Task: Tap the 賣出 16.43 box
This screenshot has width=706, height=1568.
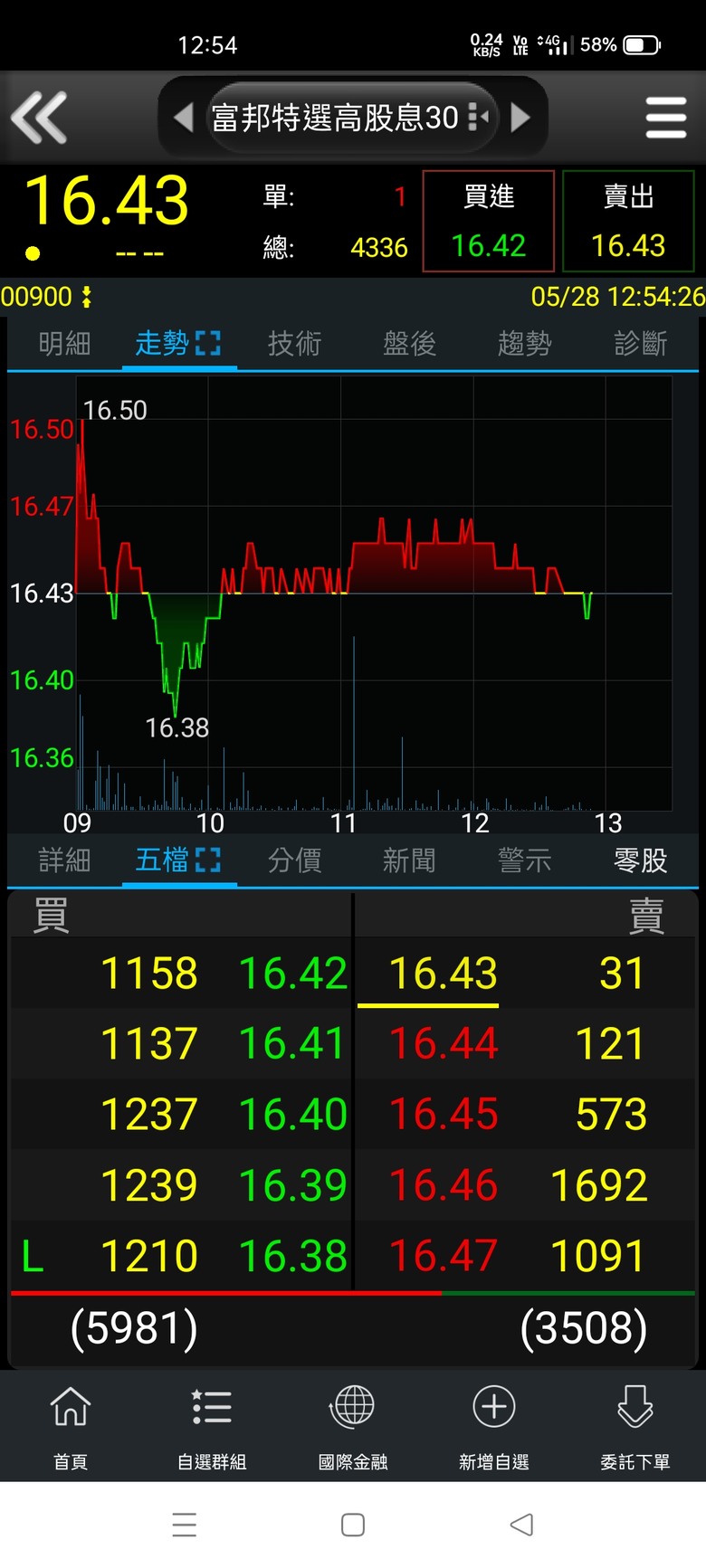Action: pos(628,222)
